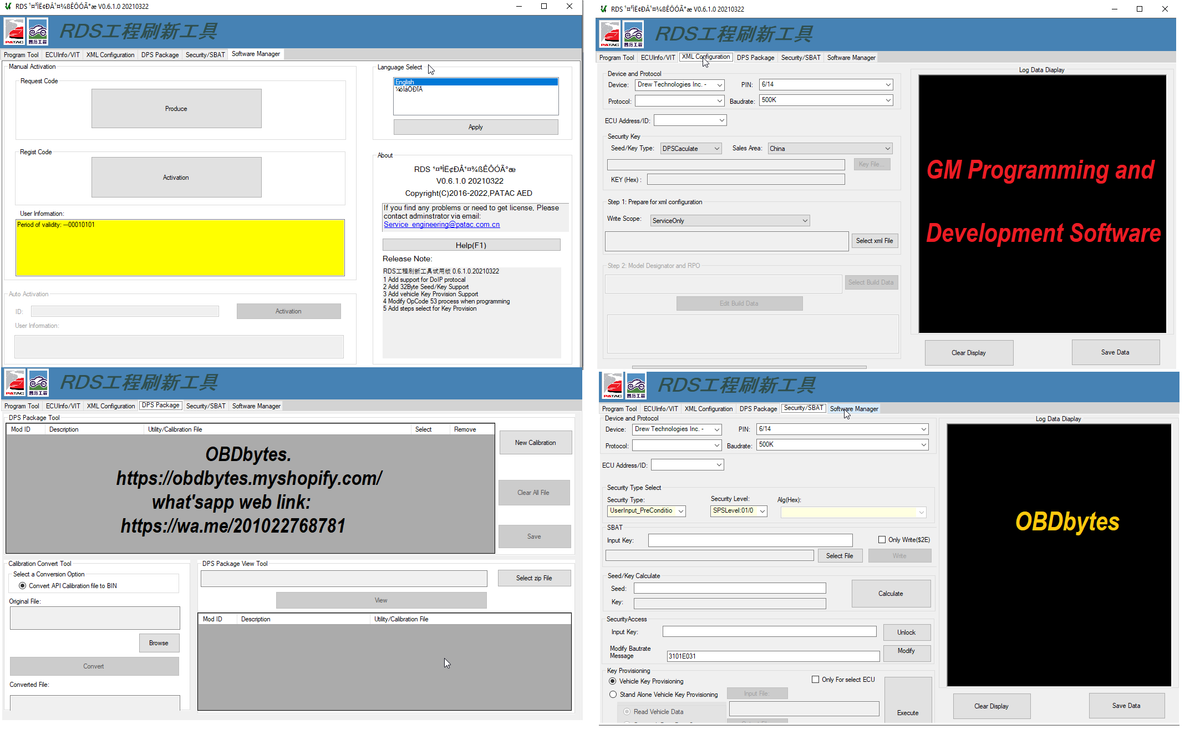Click the red PATAC logo in activation window header
The height and width of the screenshot is (729, 1200).
(x=15, y=33)
